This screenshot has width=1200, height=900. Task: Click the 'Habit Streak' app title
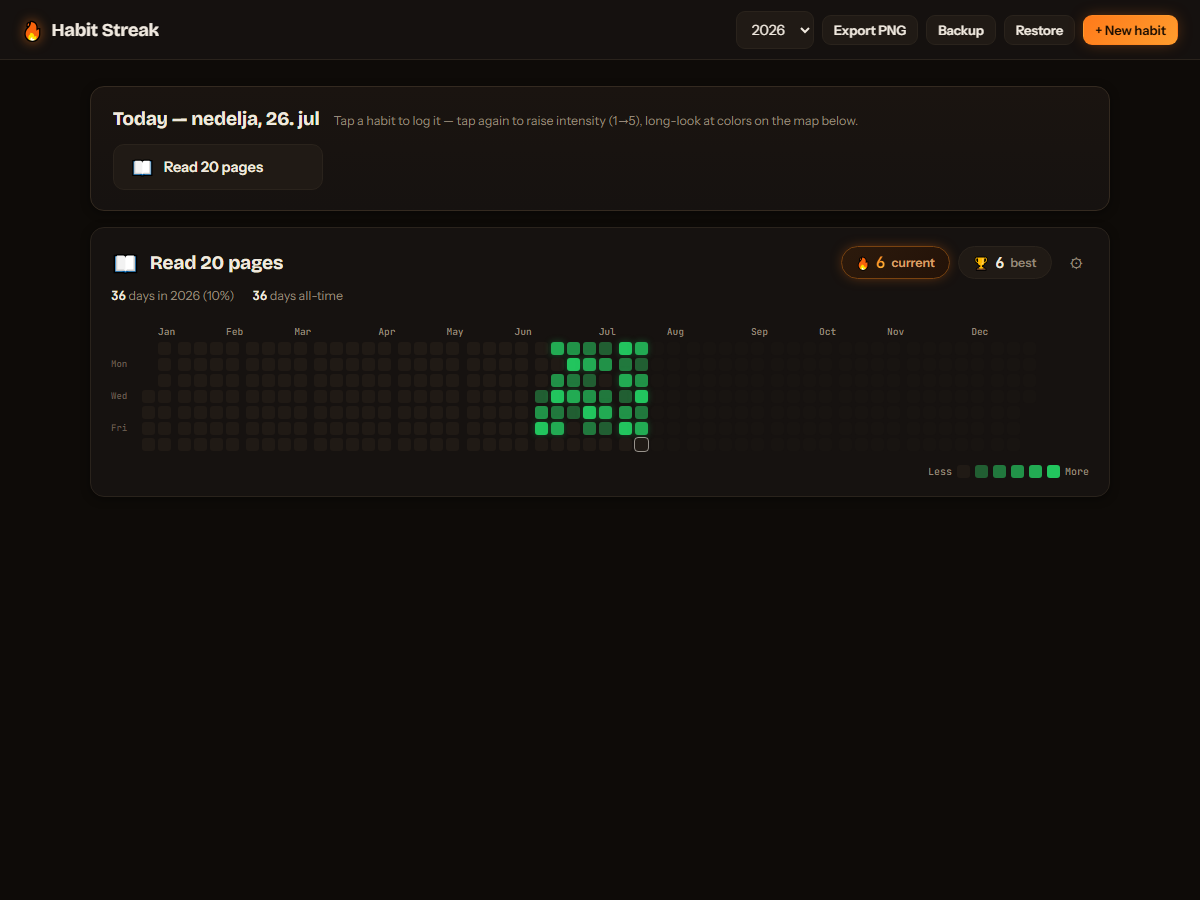click(x=105, y=30)
